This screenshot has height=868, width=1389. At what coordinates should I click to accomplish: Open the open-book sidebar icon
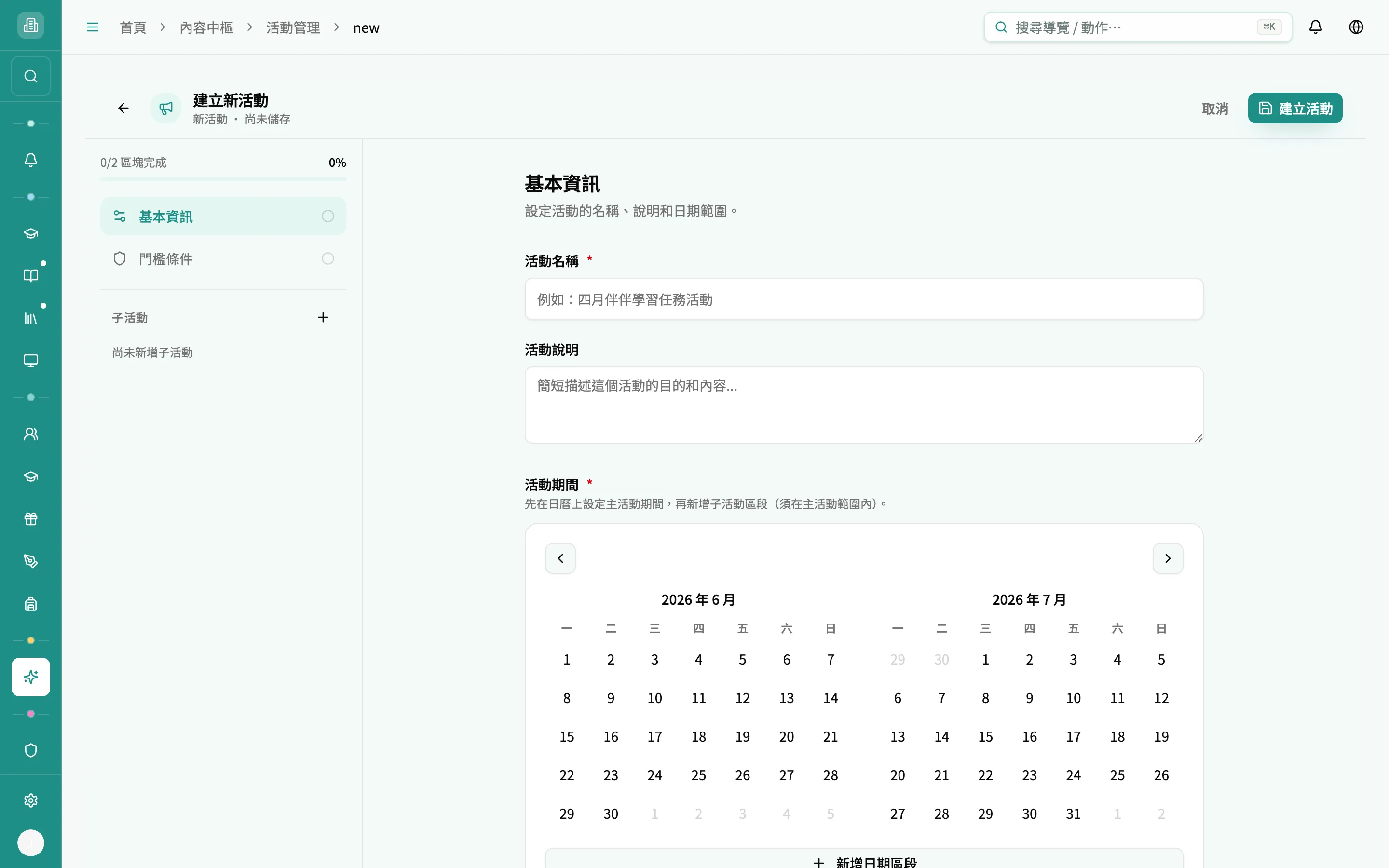(31, 275)
